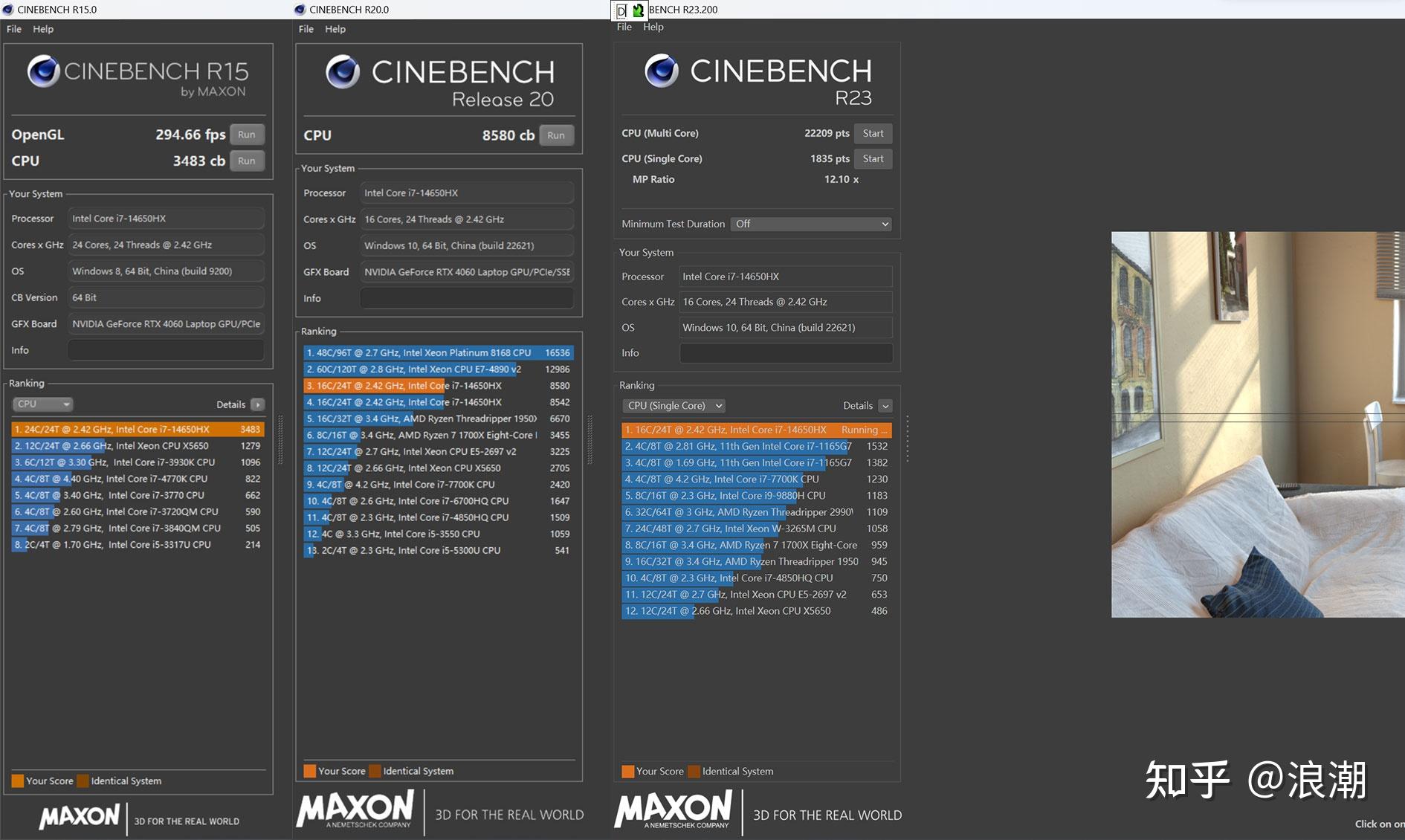Run the CPU test in Cinebench R15
Viewport: 1405px width, 840px height.
tap(247, 161)
